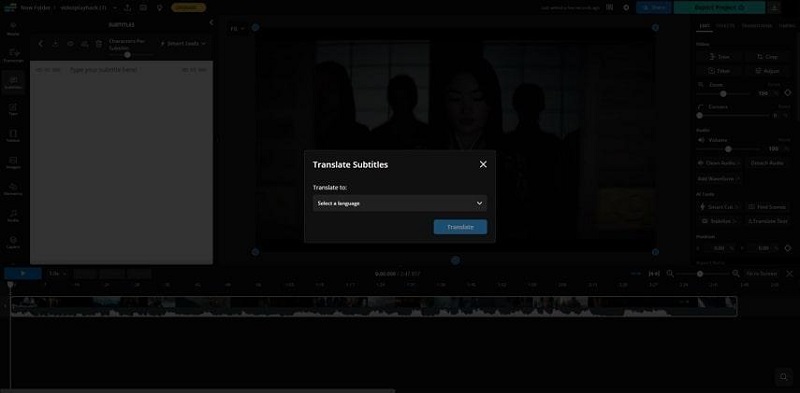Image resolution: width=800 pixels, height=393 pixels.
Task: Open the Transcript sidebar panel
Action: pos(13,56)
